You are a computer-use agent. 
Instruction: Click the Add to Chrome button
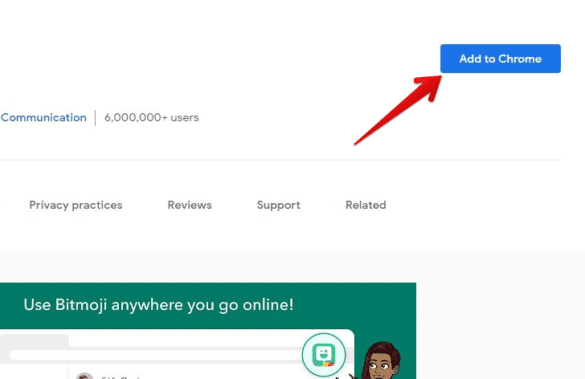(x=500, y=59)
